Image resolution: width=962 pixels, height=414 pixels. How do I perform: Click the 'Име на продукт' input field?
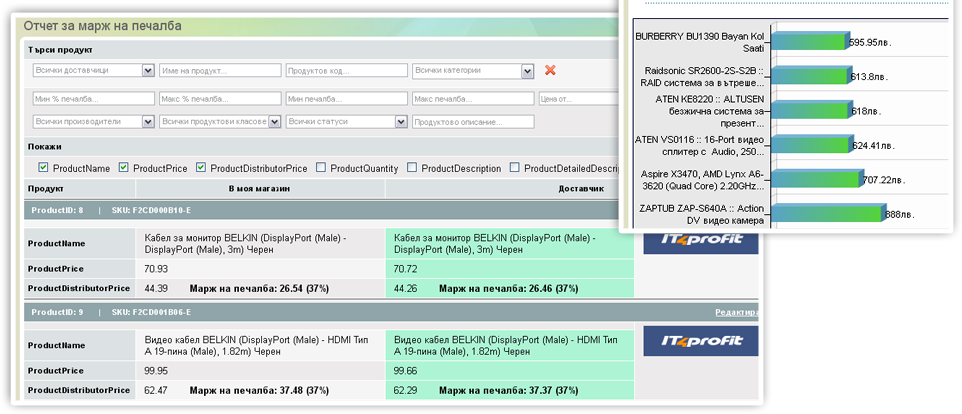218,71
